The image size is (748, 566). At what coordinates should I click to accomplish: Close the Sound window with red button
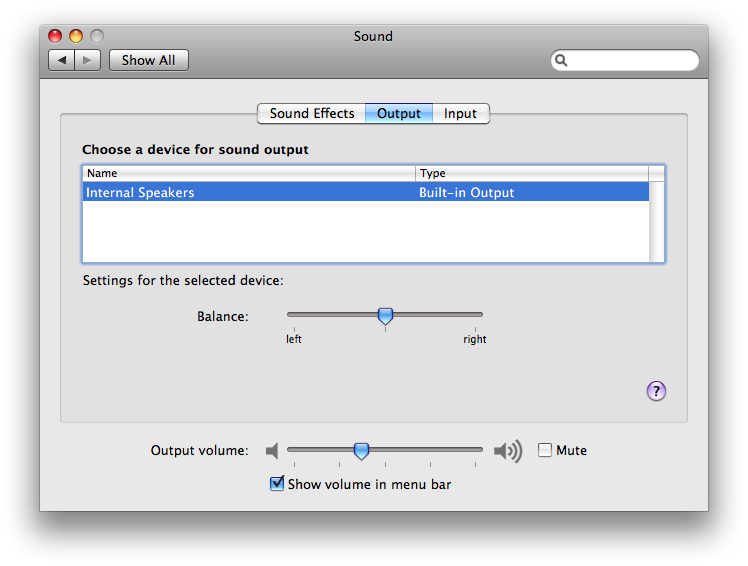click(55, 36)
